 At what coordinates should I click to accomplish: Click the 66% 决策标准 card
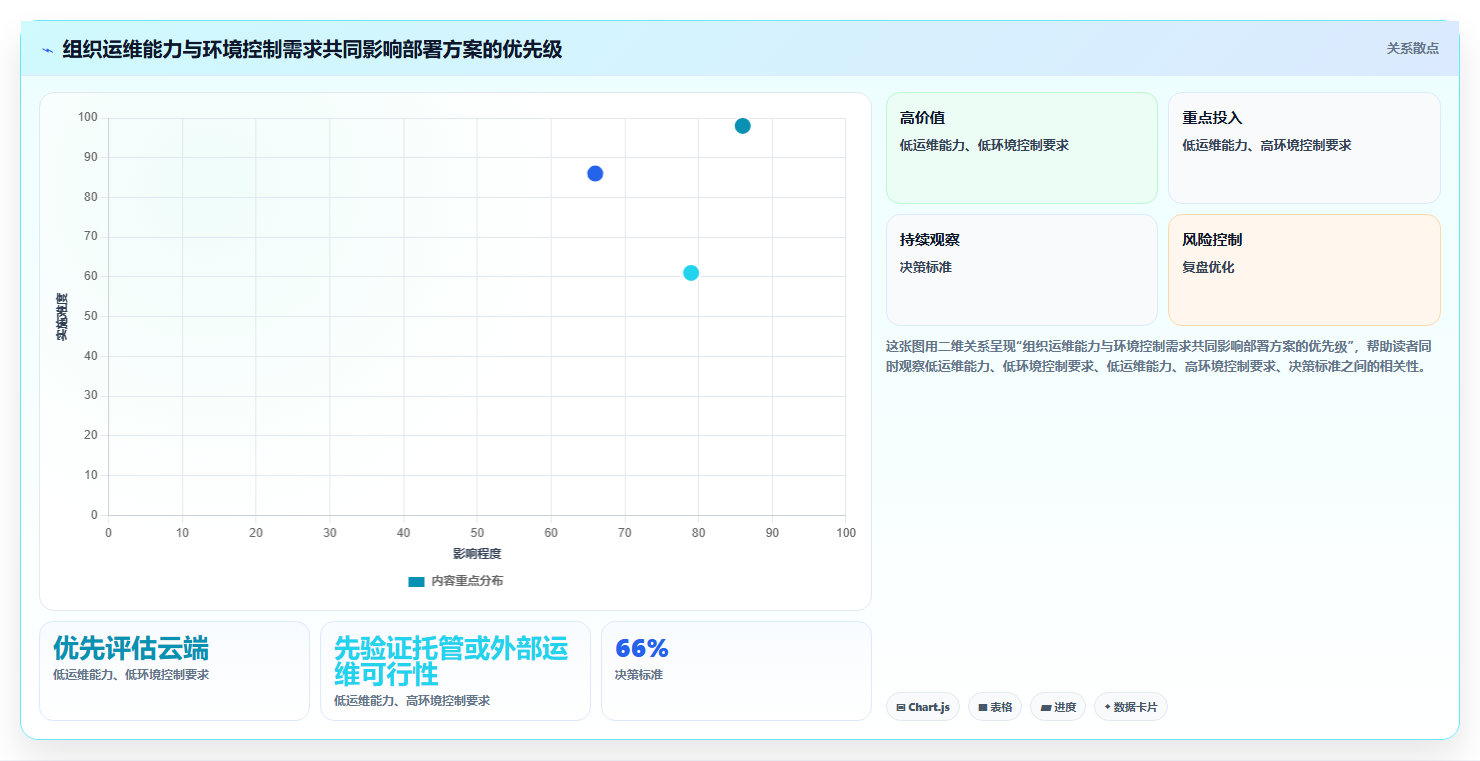click(x=736, y=671)
